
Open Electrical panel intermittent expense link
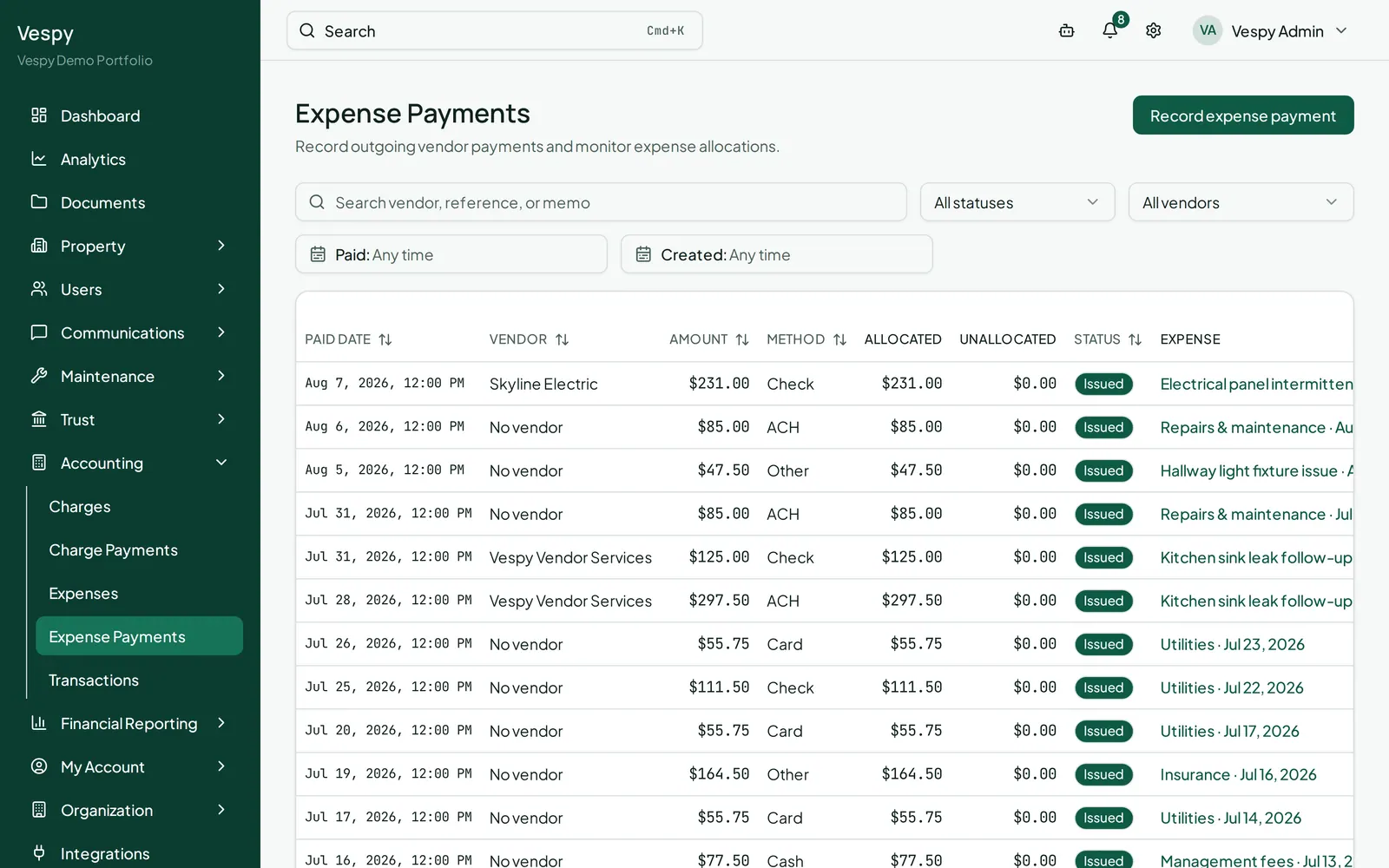tap(1256, 384)
